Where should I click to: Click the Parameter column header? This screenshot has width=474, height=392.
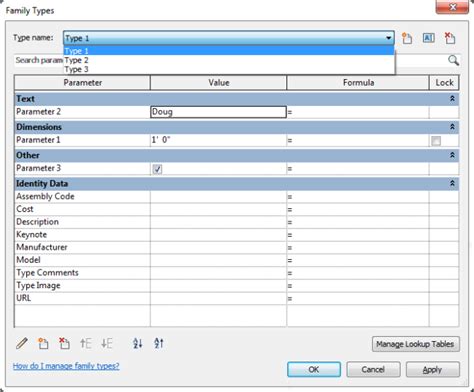pos(82,83)
